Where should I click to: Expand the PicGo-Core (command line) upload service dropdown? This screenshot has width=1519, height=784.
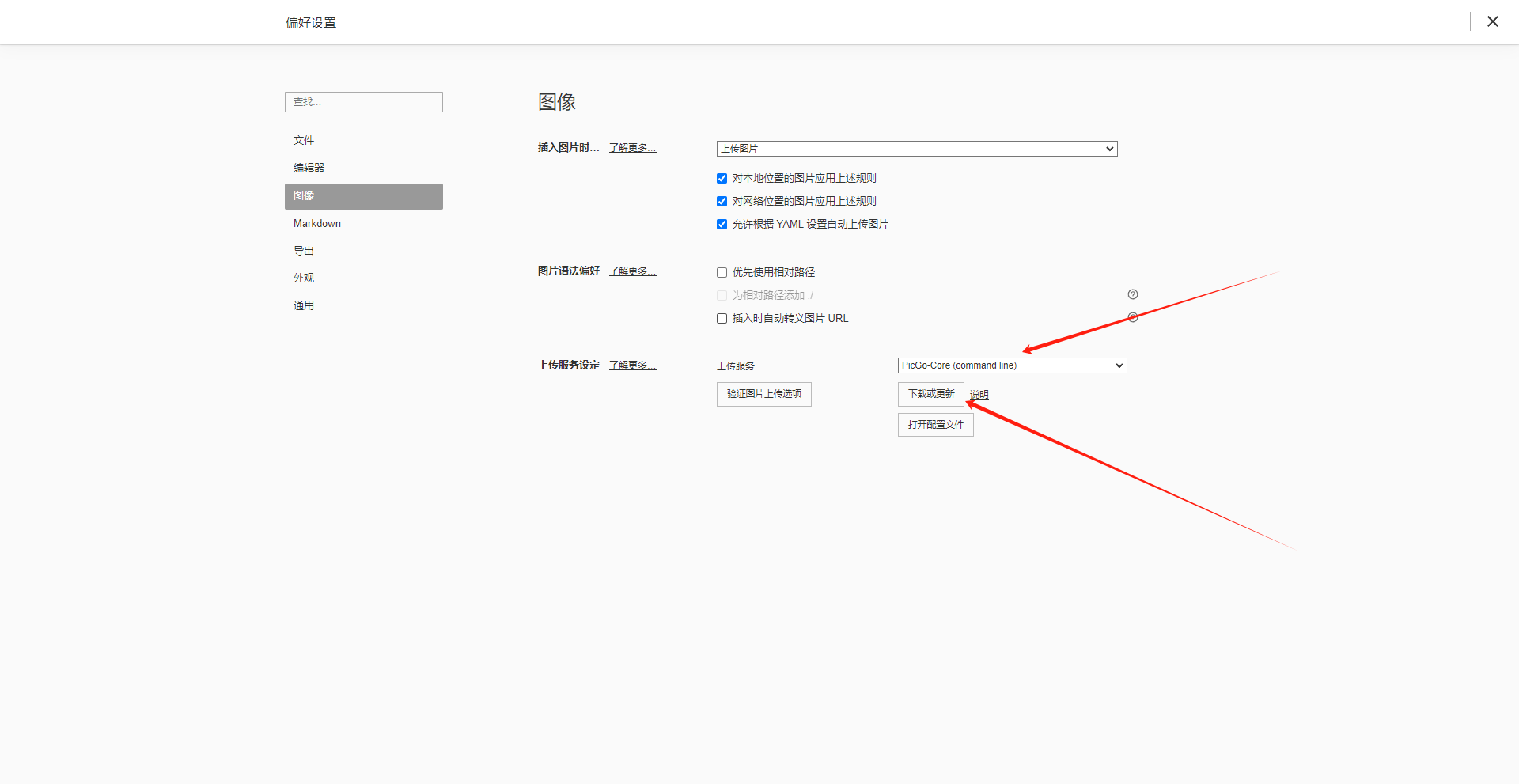coord(1012,365)
